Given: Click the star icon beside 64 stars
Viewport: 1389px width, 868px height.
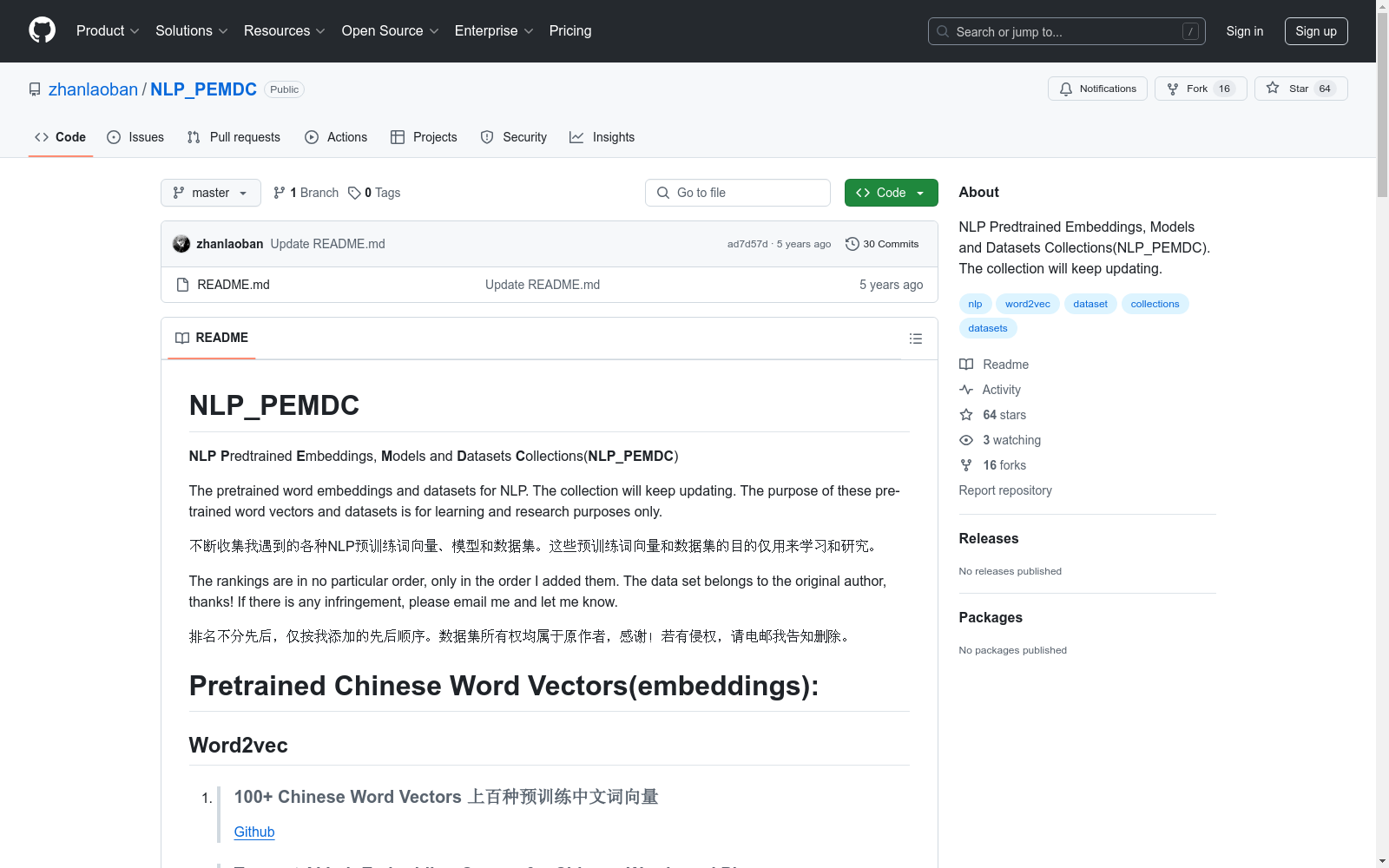Looking at the screenshot, I should pyautogui.click(x=966, y=415).
